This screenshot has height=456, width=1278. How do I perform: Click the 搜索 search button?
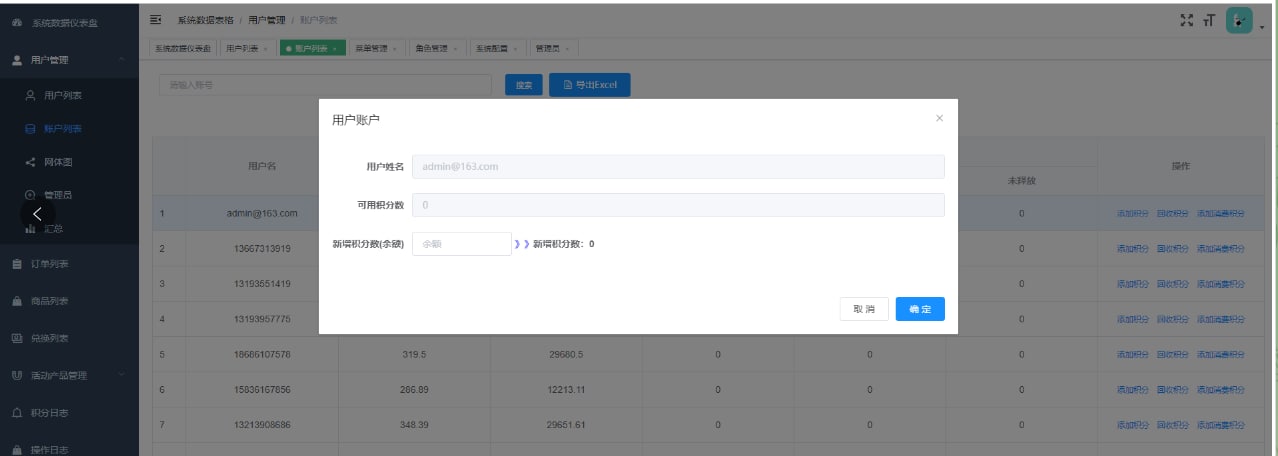tap(523, 85)
